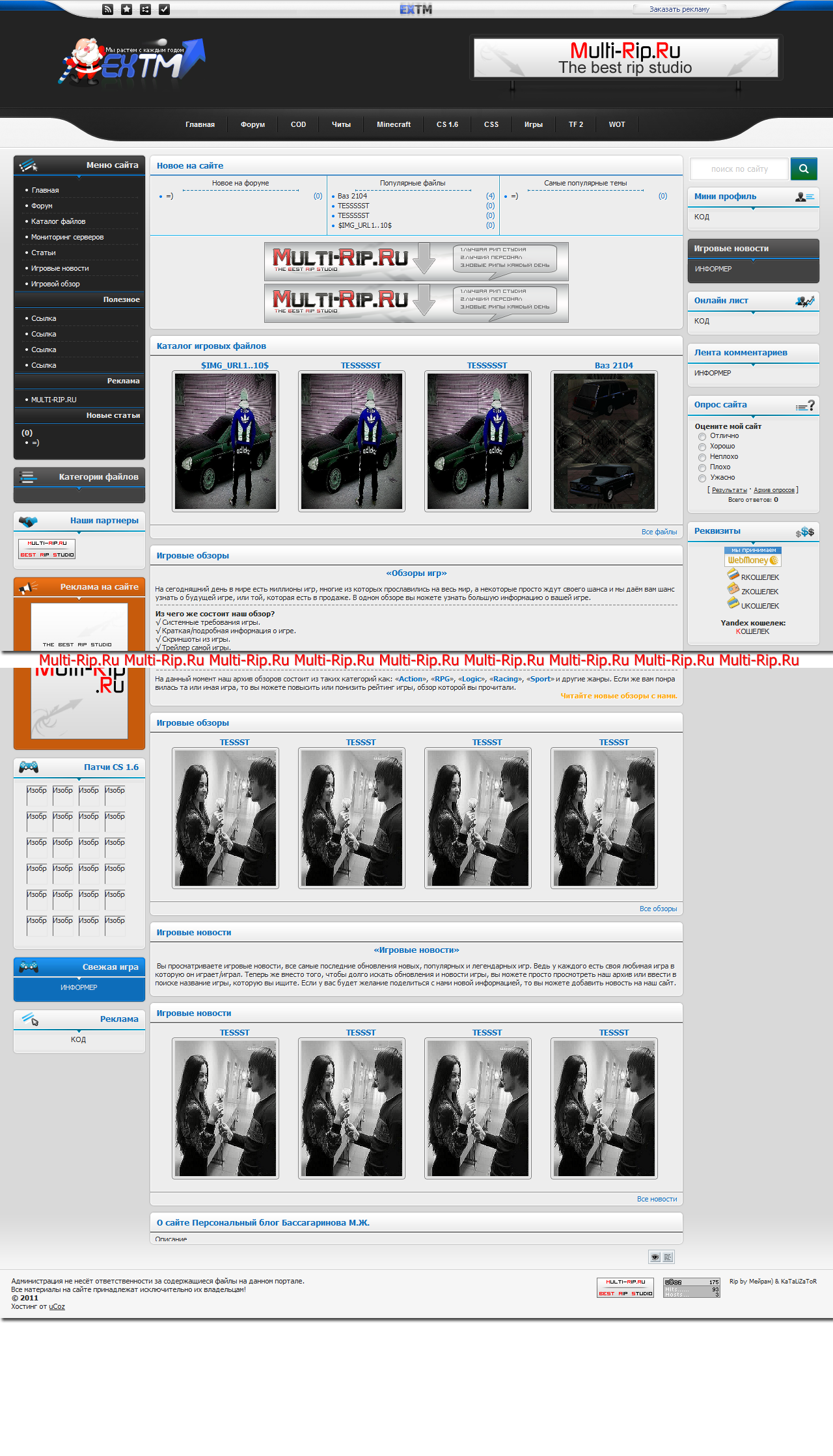This screenshot has width=833, height=1456.
Task: Click the RSS feed icon in top bar
Action: (x=108, y=9)
